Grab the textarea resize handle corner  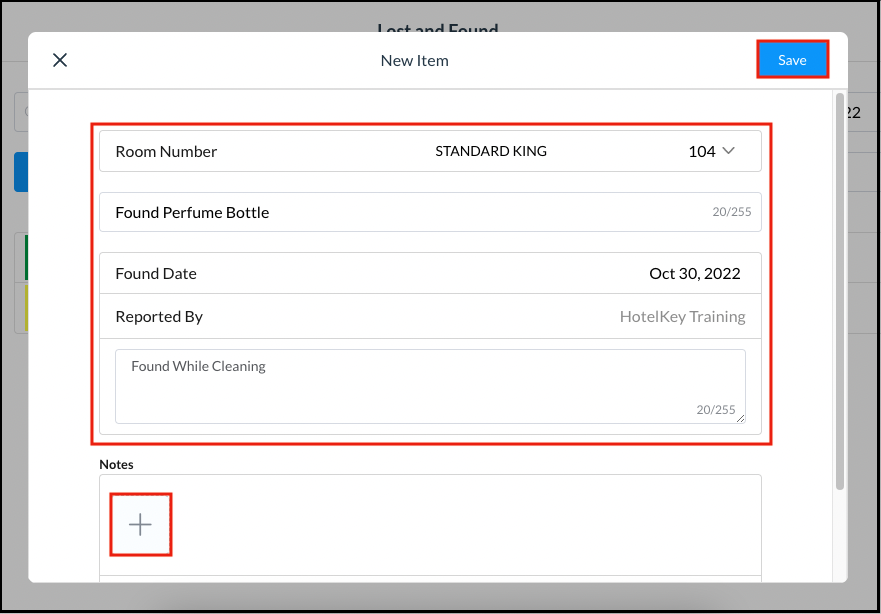pyautogui.click(x=740, y=418)
